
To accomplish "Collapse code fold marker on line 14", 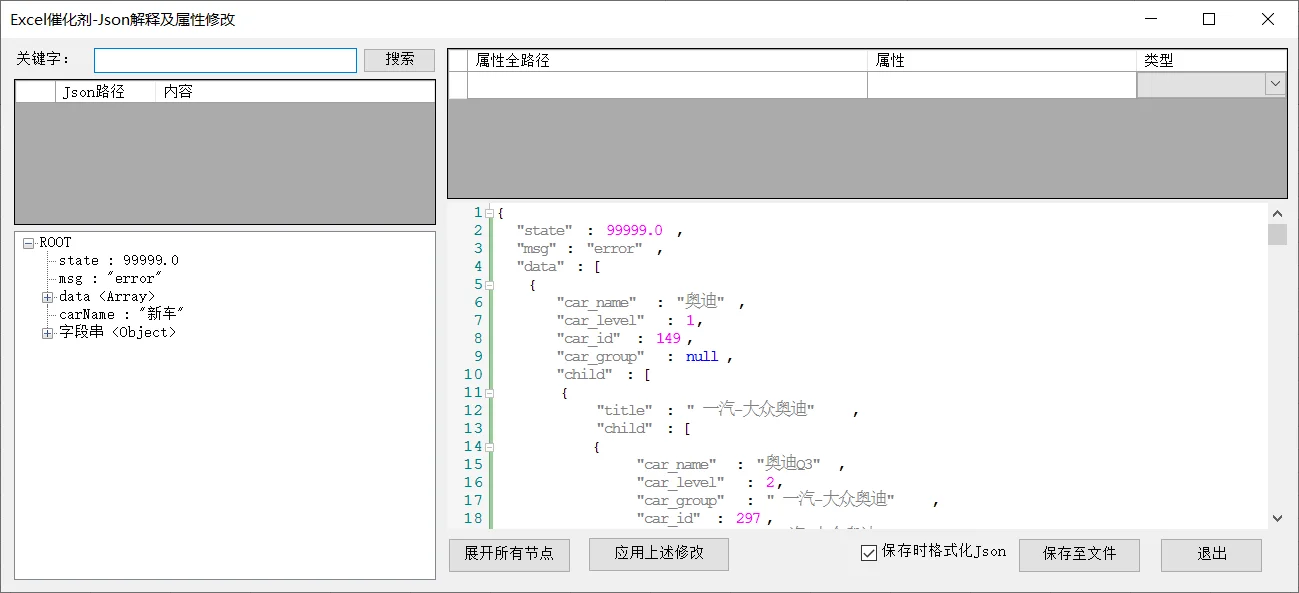I will pyautogui.click(x=489, y=447).
